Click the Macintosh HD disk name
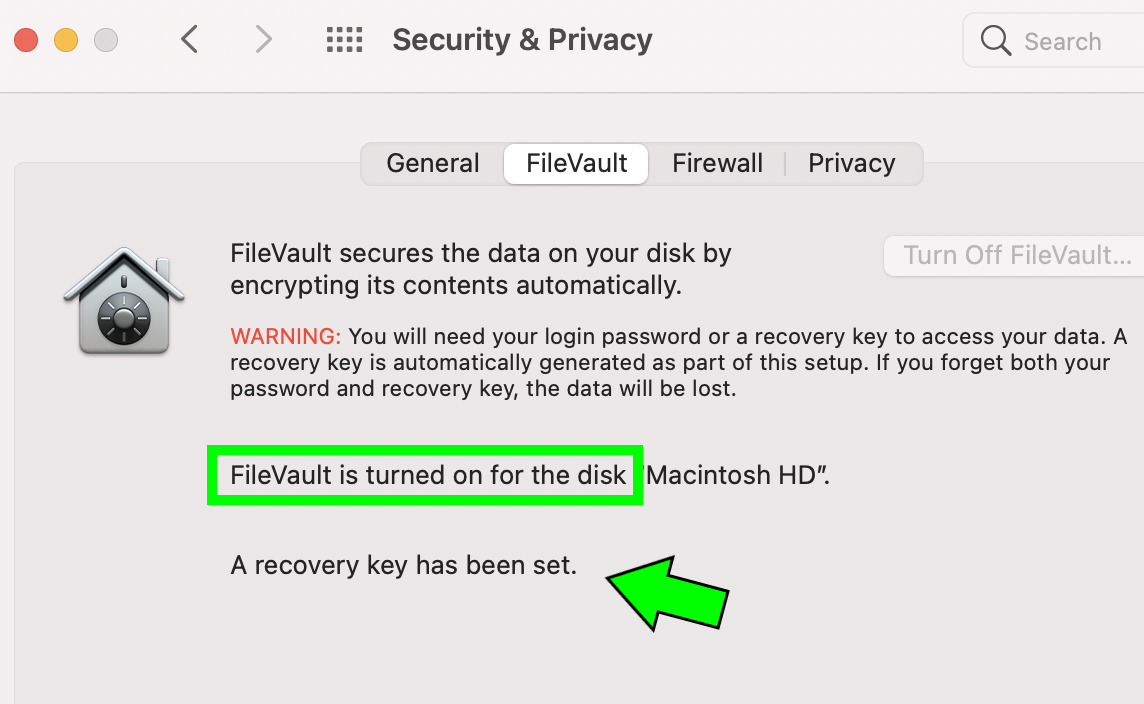Screen dimensions: 1144x704 coord(736,475)
